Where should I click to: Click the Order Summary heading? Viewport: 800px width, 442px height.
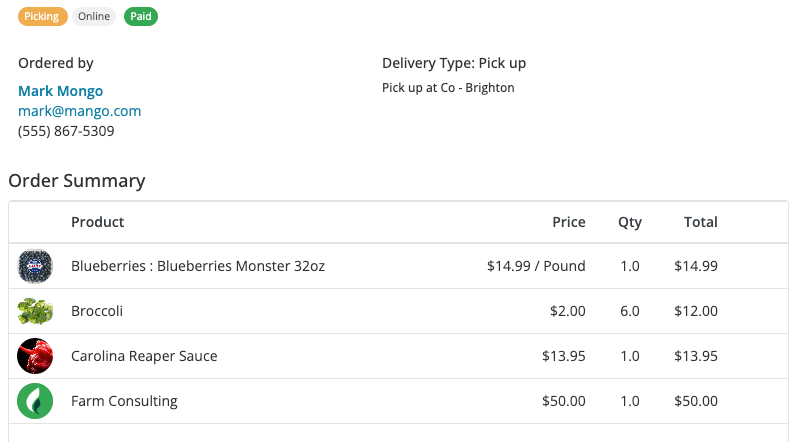click(x=77, y=181)
